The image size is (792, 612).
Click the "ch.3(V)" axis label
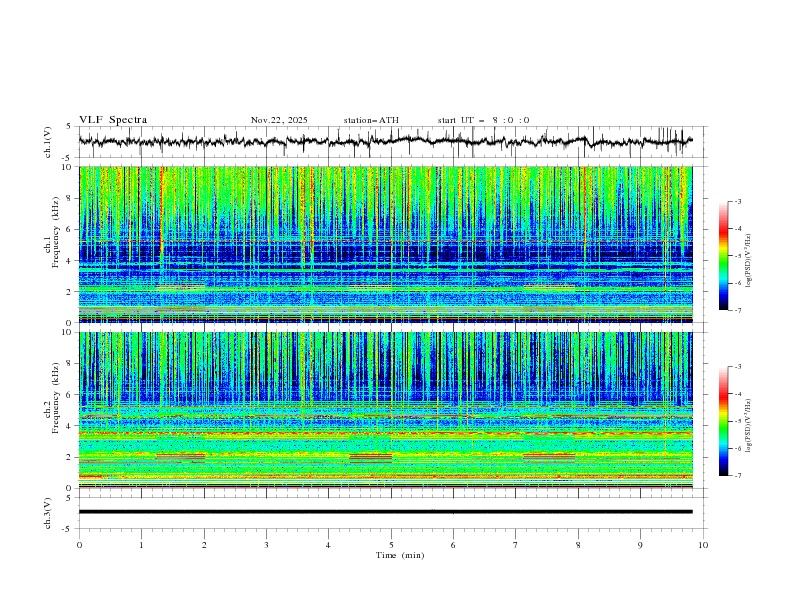(48, 513)
